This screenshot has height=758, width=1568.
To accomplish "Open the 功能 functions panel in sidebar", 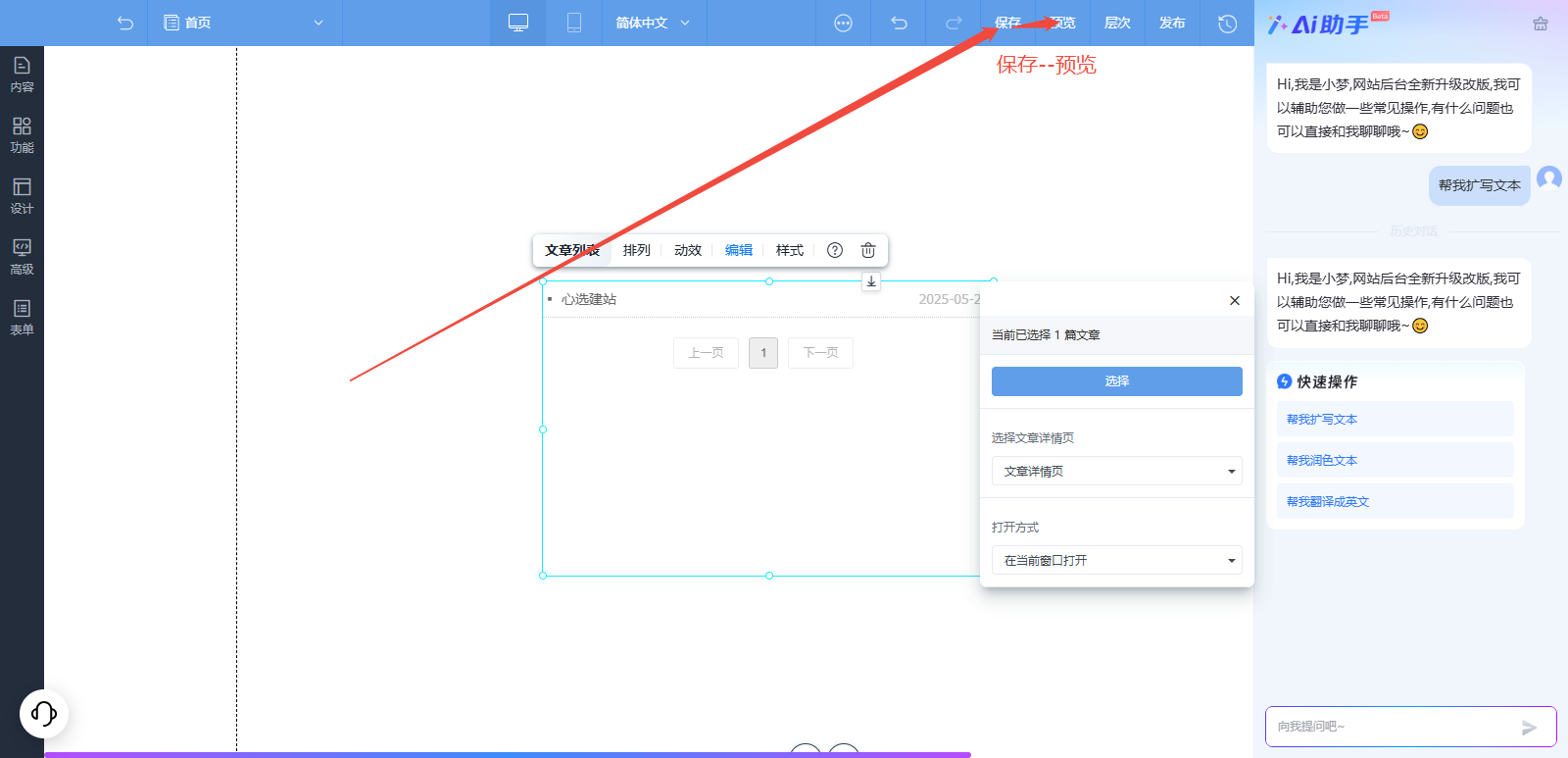I will click(22, 135).
